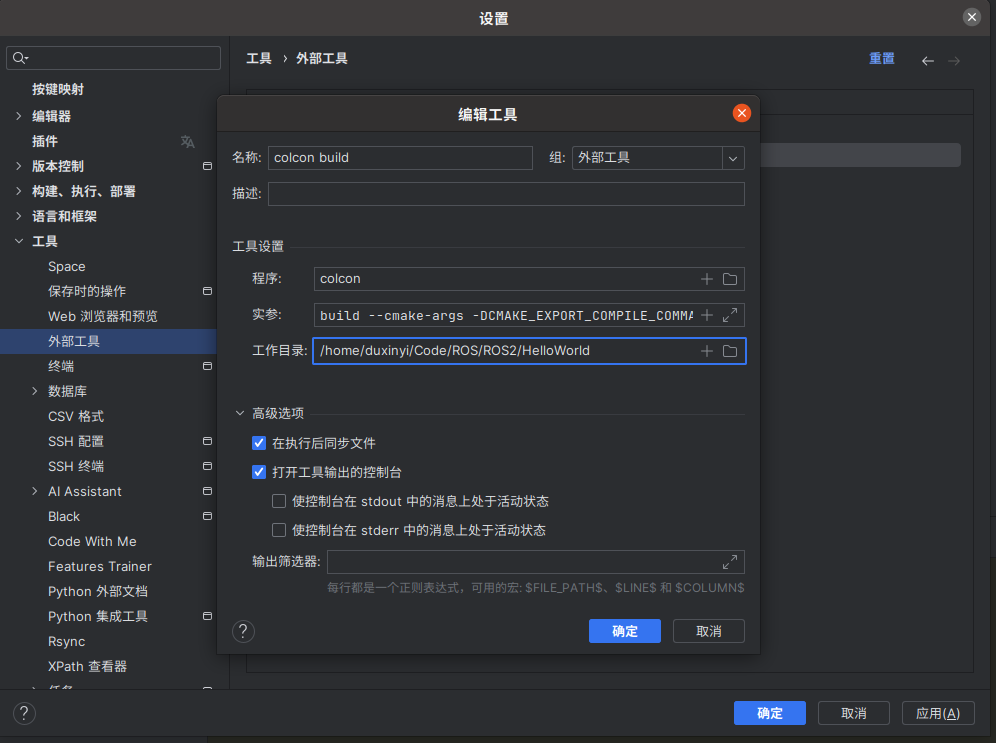This screenshot has width=996, height=743.
Task: Insert macro in the 实参 arguments field
Action: click(x=706, y=315)
